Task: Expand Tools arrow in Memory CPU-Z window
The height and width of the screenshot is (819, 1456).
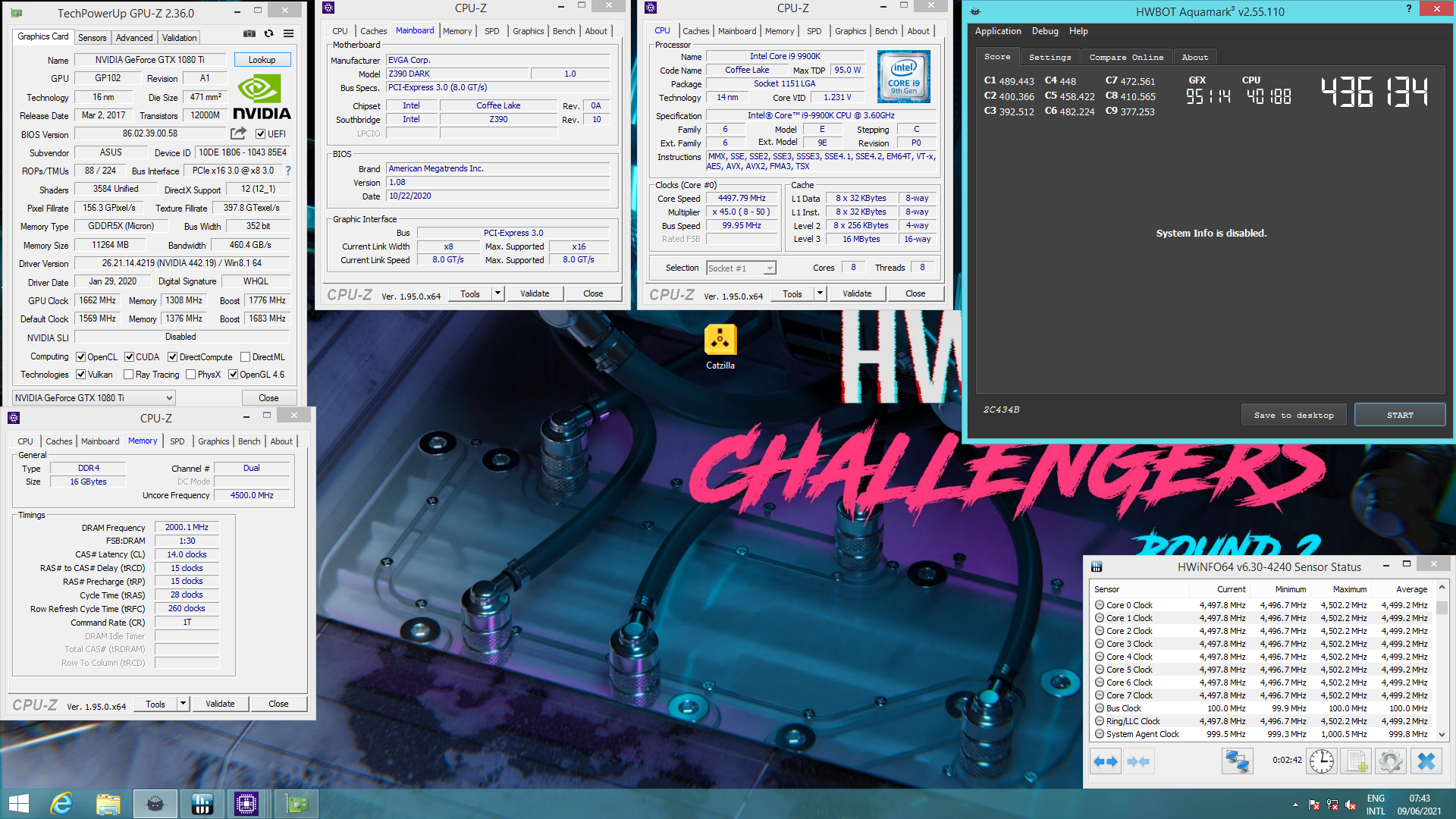Action: click(184, 704)
